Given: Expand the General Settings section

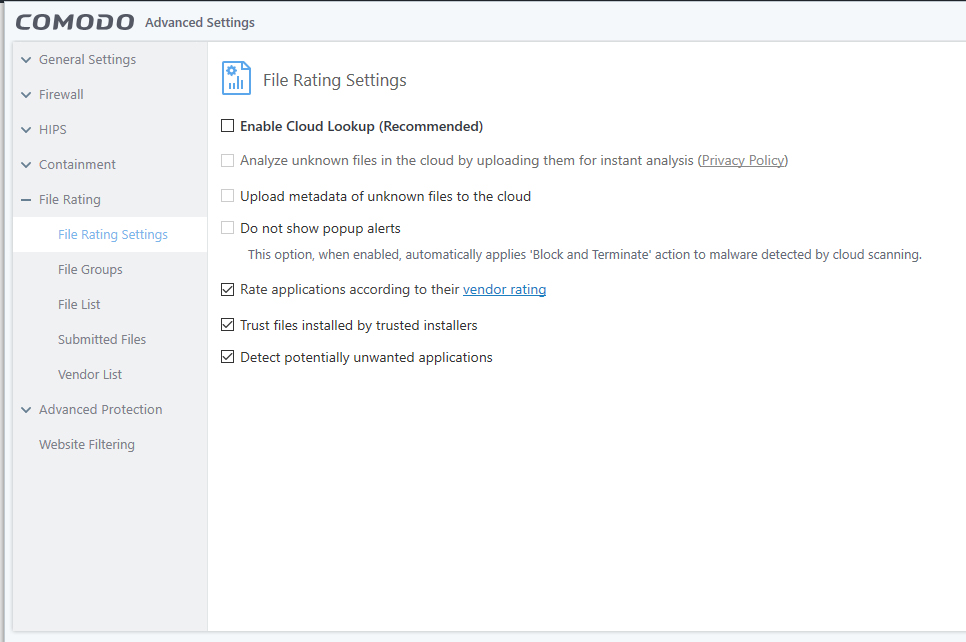Looking at the screenshot, I should pos(26,60).
